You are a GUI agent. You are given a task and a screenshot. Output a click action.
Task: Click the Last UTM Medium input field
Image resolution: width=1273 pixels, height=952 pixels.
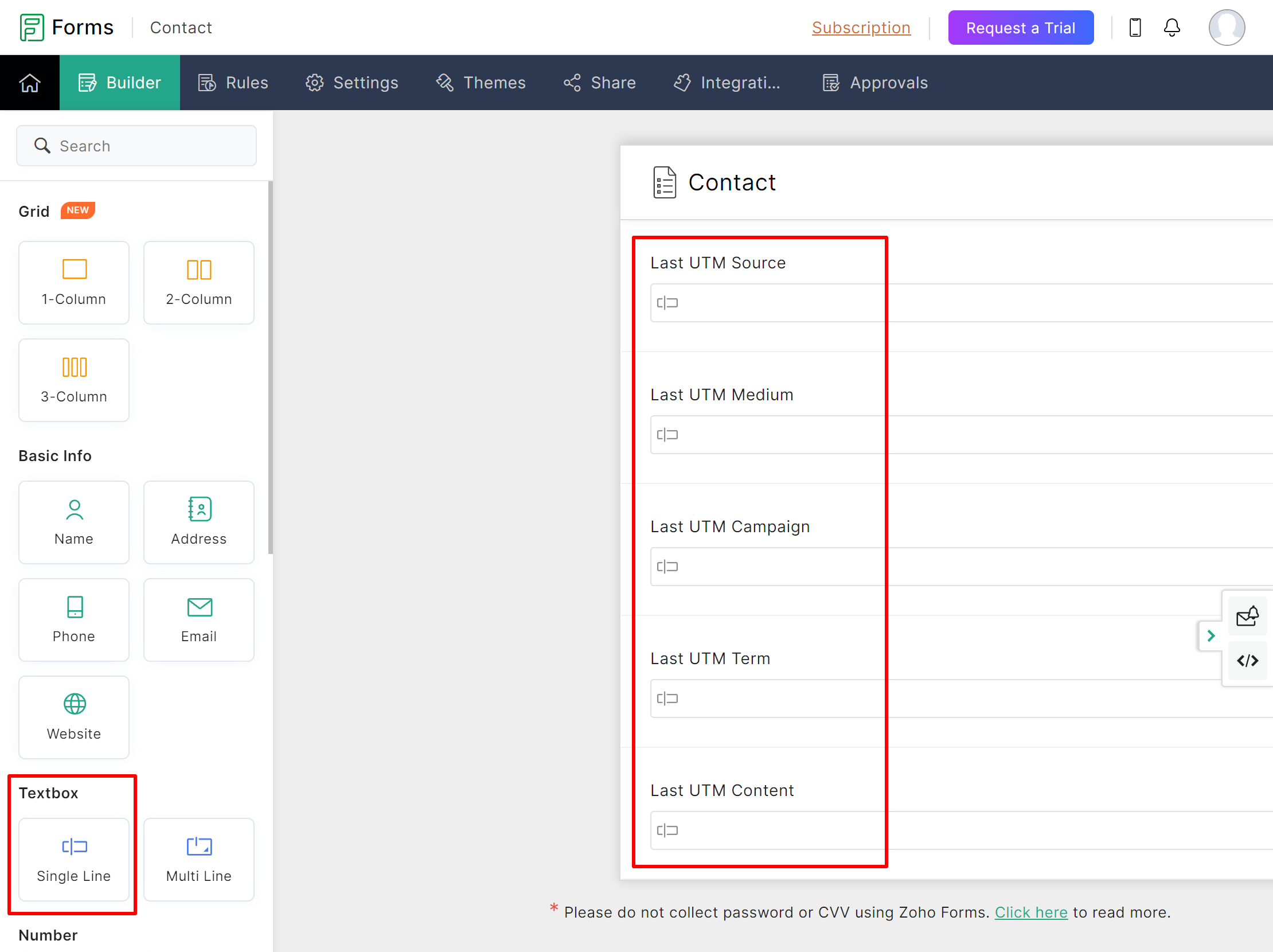click(x=960, y=435)
